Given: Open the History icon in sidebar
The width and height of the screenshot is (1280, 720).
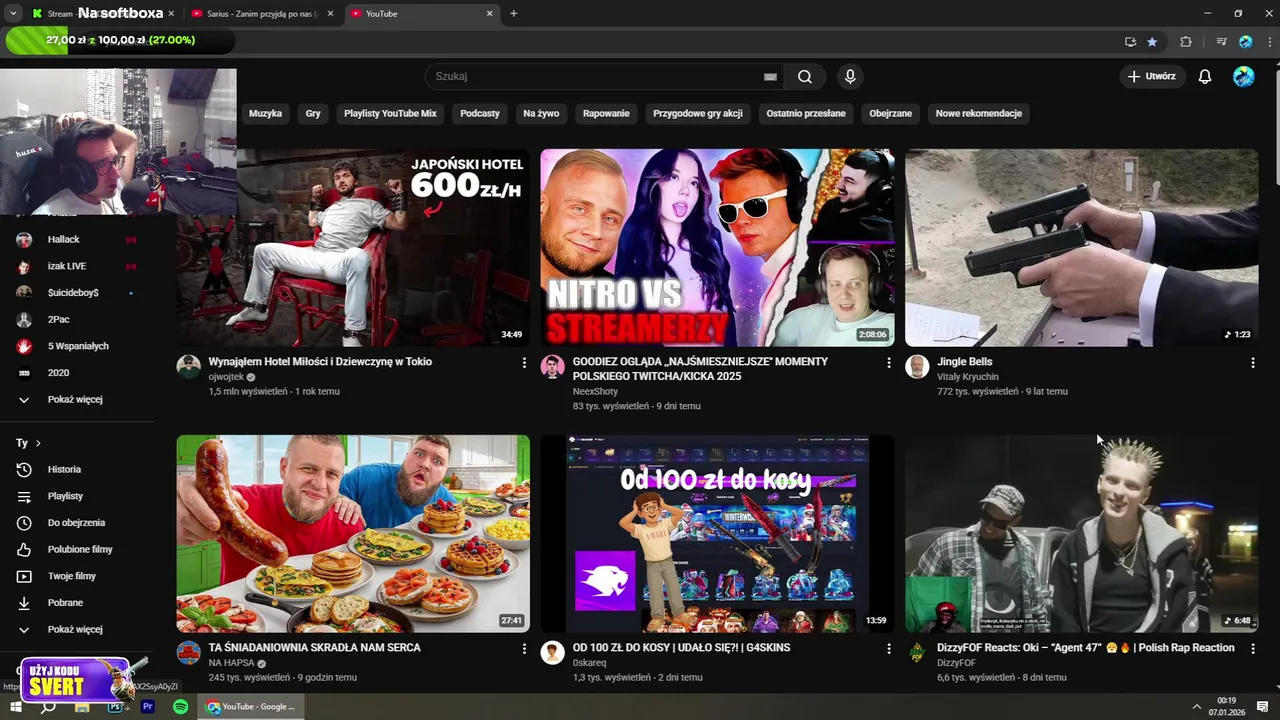Looking at the screenshot, I should (24, 470).
